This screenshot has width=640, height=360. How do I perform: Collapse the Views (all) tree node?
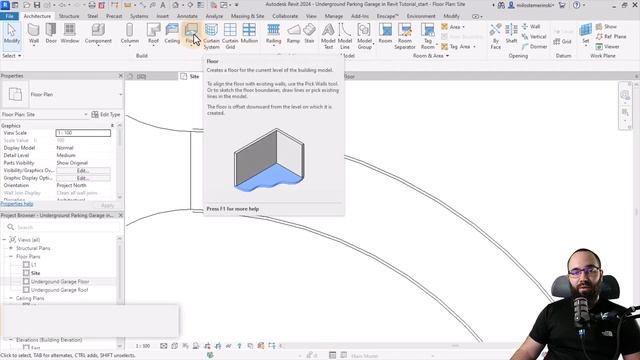tap(4, 240)
